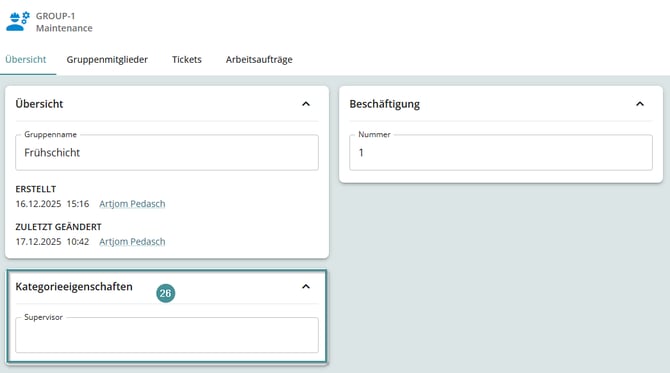This screenshot has height=373, width=670.
Task: Collapse the Beschäftigung card
Action: pos(640,104)
